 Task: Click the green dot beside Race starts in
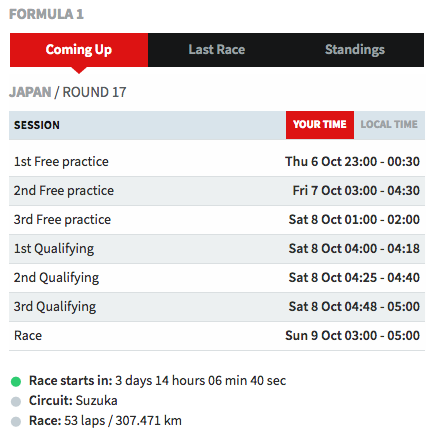coord(16,381)
